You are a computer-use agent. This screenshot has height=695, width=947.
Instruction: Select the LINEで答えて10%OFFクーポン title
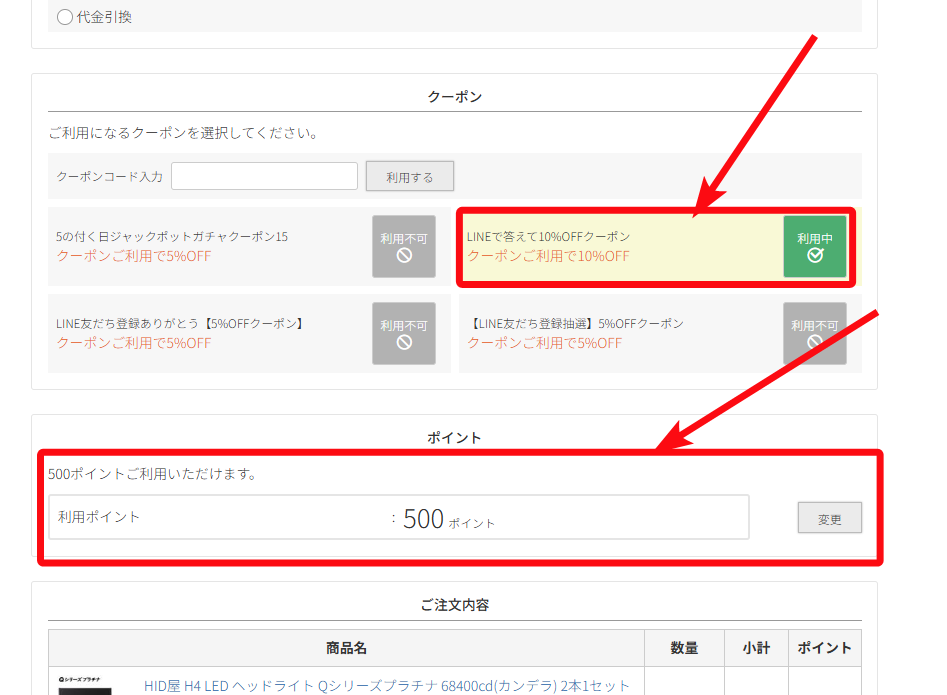(549, 237)
